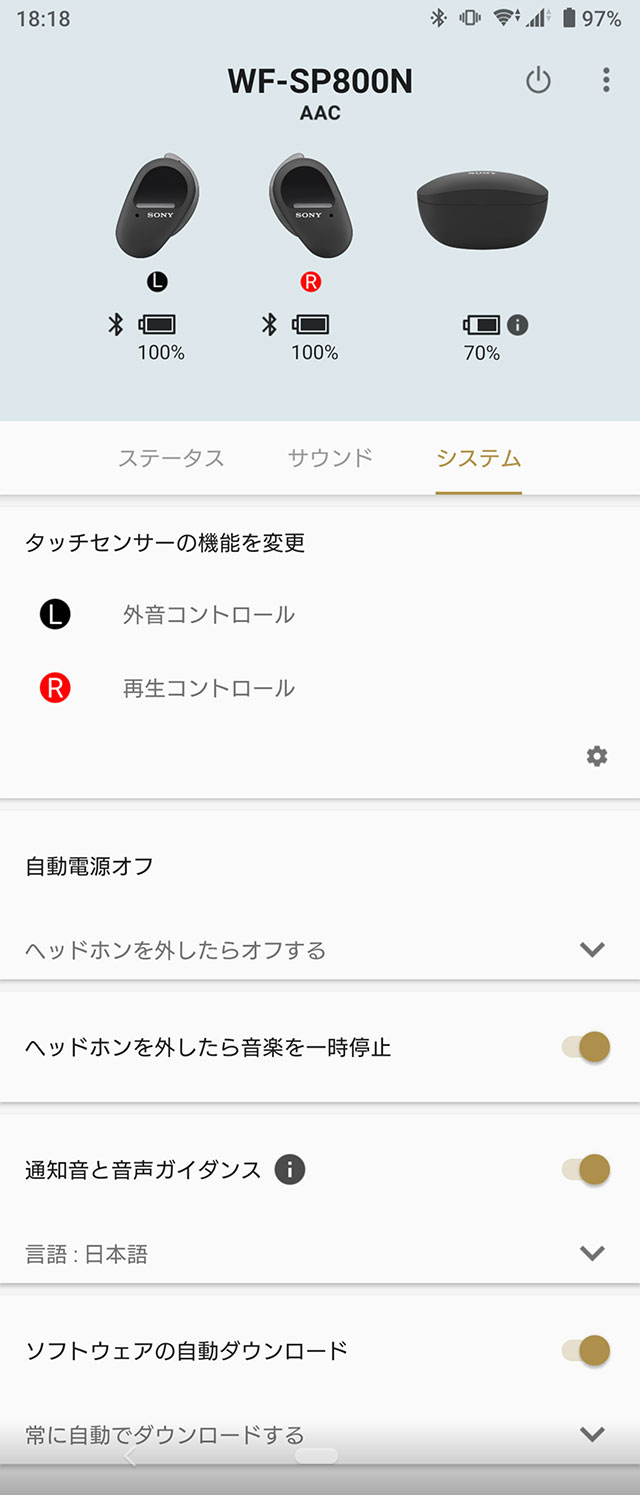Expand 常に自動でダウンロードする dropdown
The width and height of the screenshot is (640, 1495).
click(592, 1435)
